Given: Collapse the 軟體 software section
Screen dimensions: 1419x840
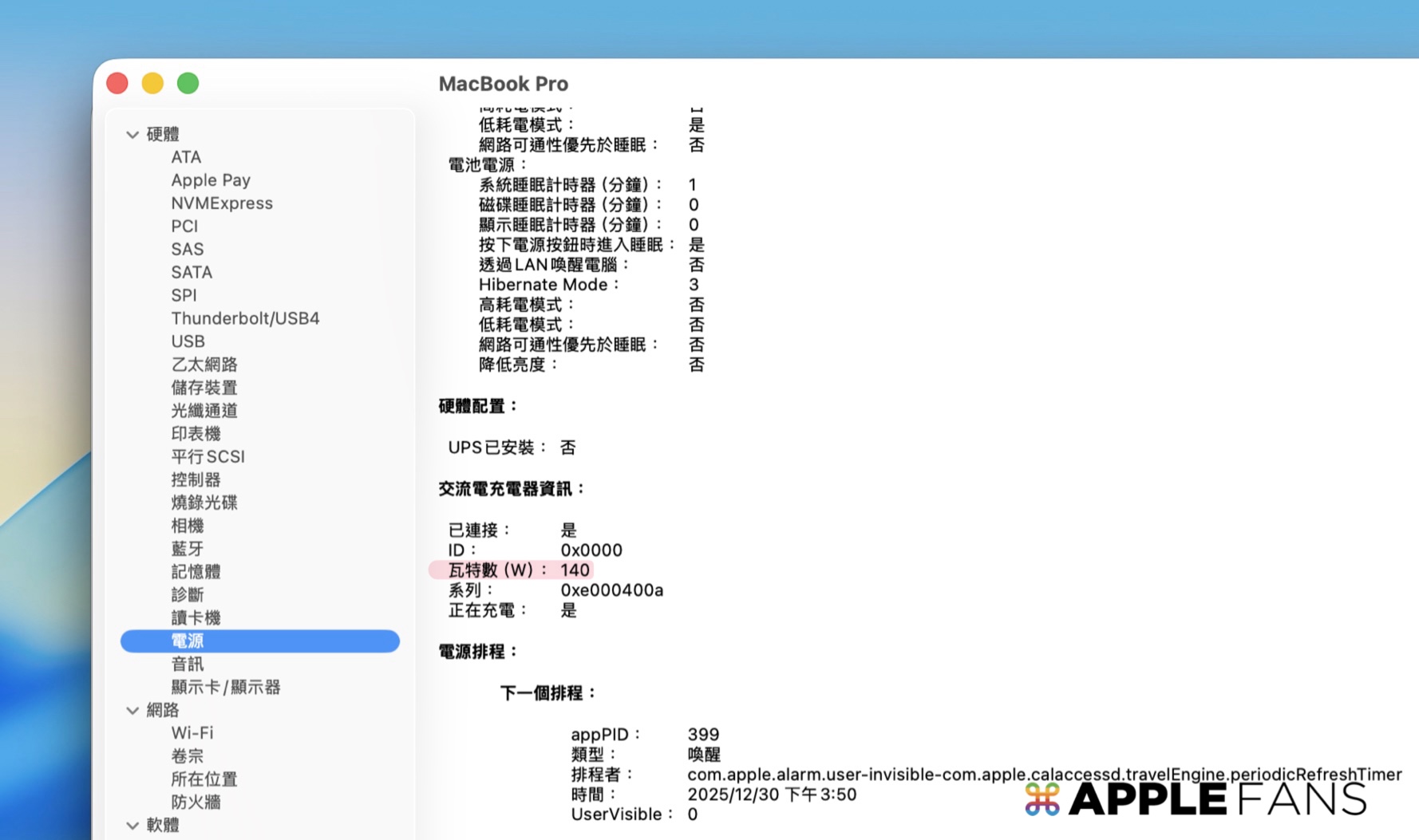Looking at the screenshot, I should 132,826.
